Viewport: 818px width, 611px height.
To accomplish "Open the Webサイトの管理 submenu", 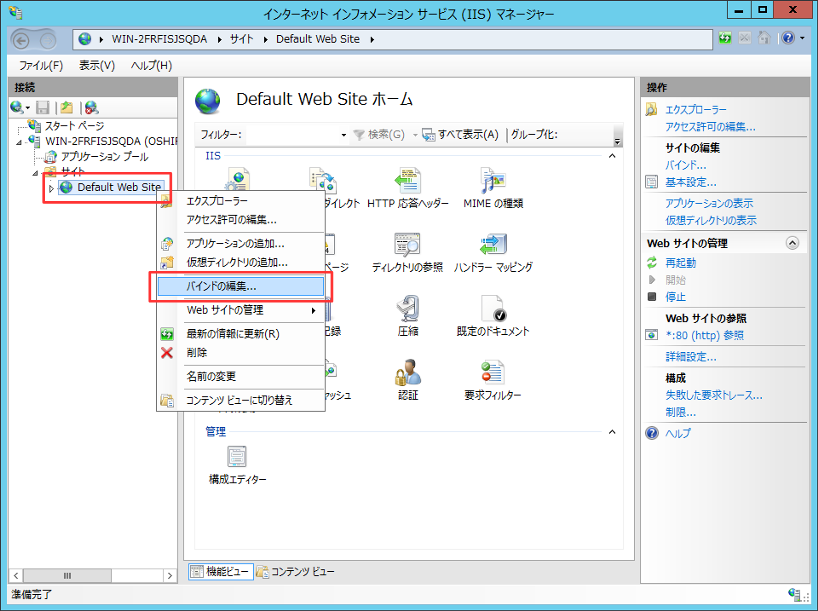I will (x=242, y=310).
